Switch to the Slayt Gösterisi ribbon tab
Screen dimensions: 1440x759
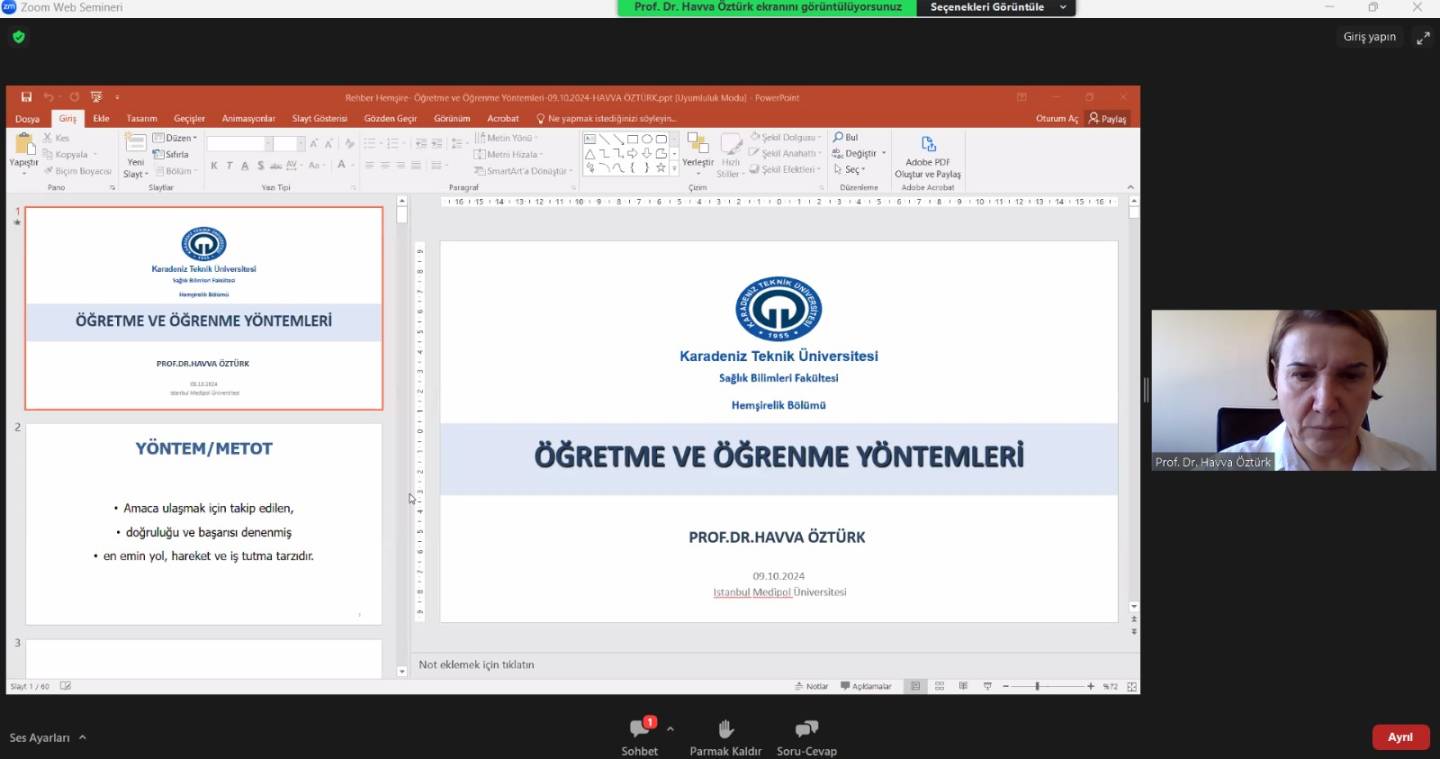point(320,119)
